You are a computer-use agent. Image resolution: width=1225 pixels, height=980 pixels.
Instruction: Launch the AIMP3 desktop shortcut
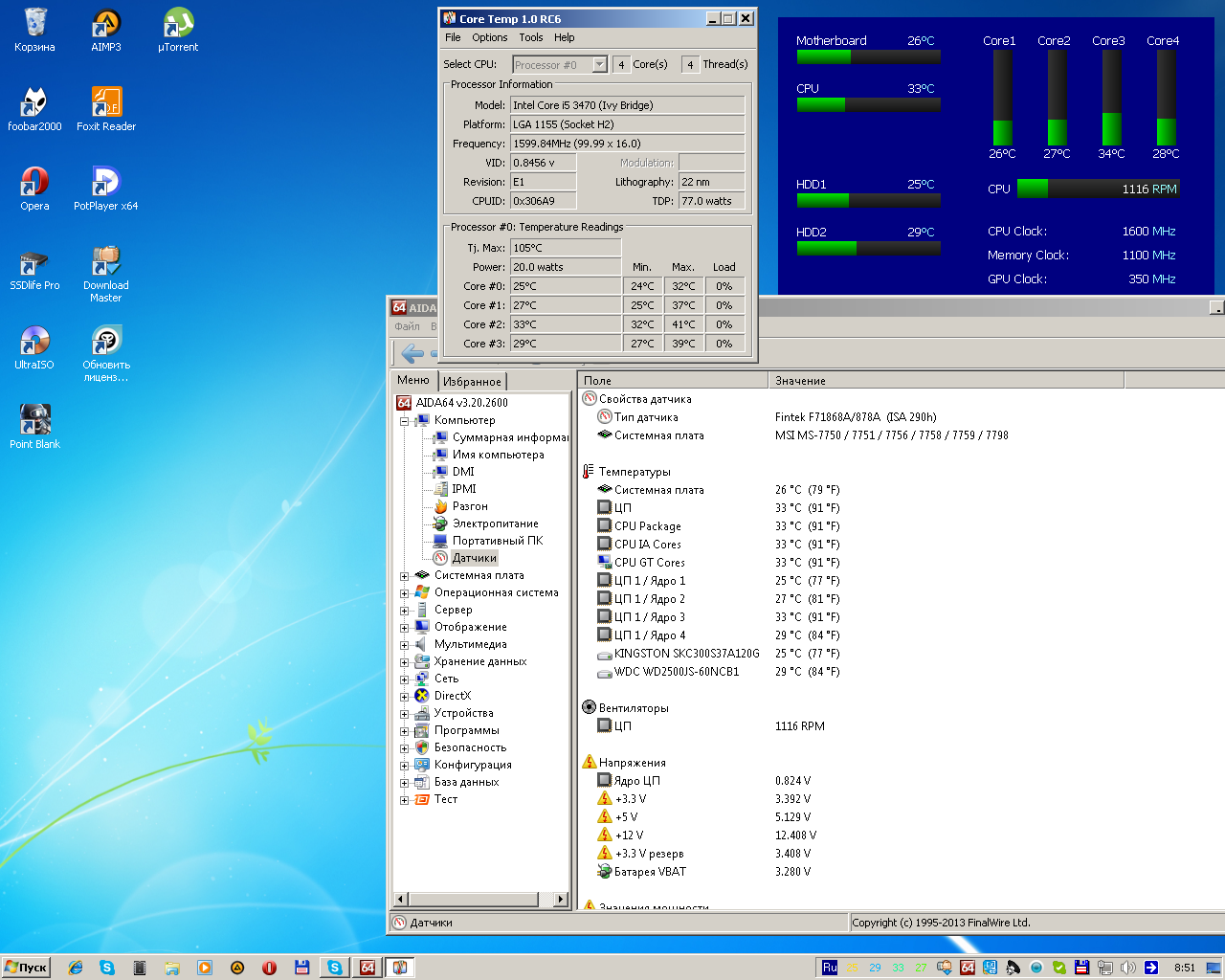coord(106,30)
